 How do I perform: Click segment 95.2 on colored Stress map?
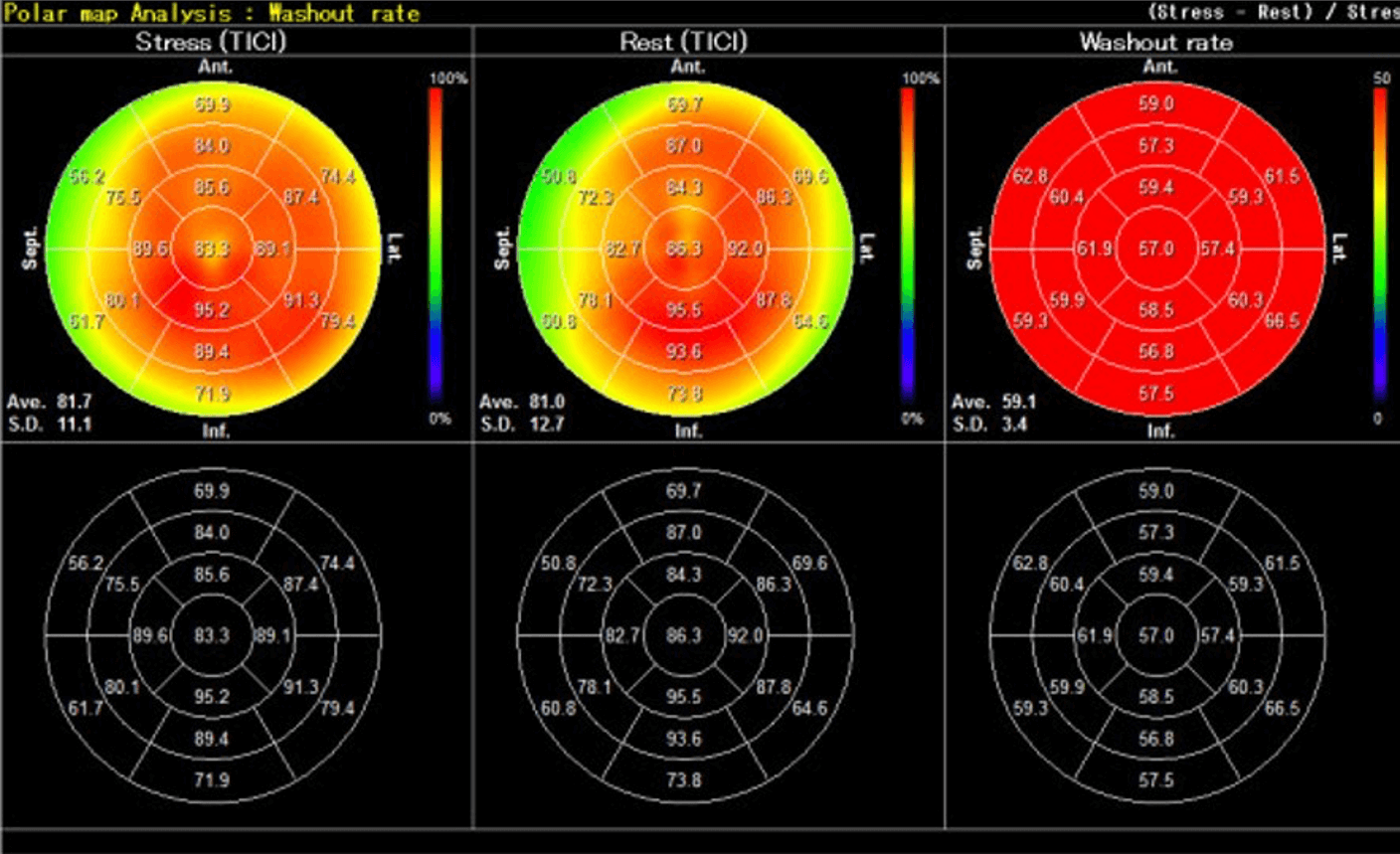point(212,310)
